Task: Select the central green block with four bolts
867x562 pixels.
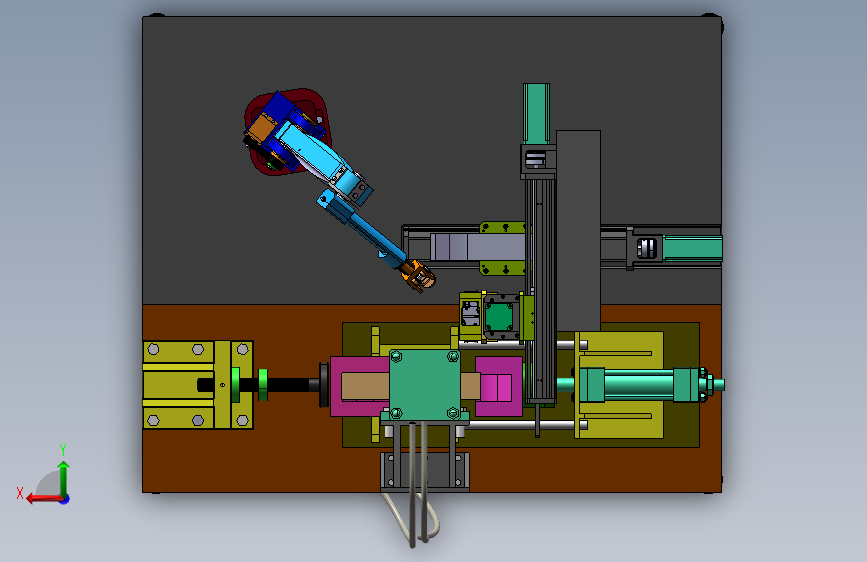Action: [425, 384]
